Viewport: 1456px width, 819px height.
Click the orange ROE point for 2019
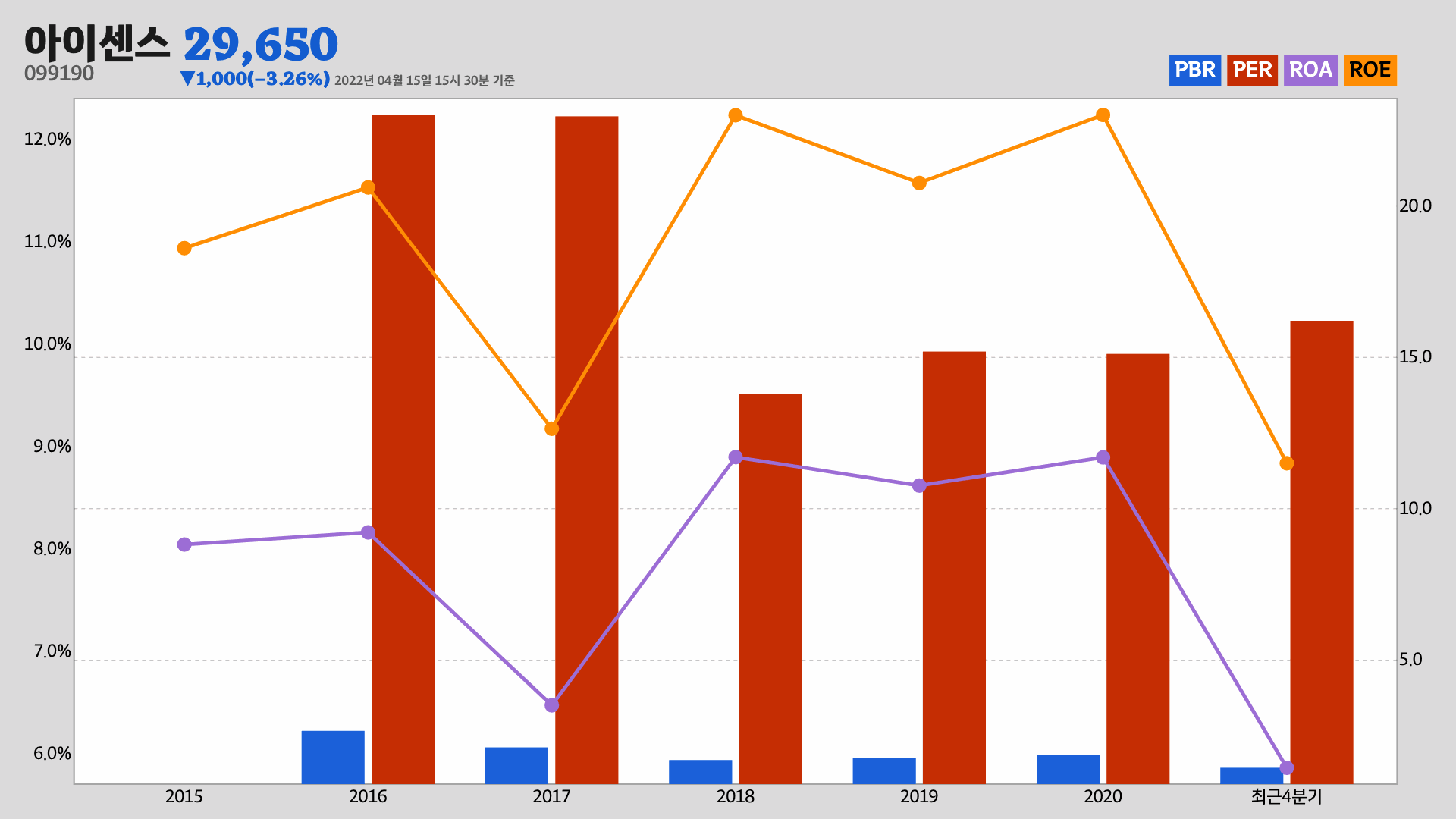tap(919, 183)
